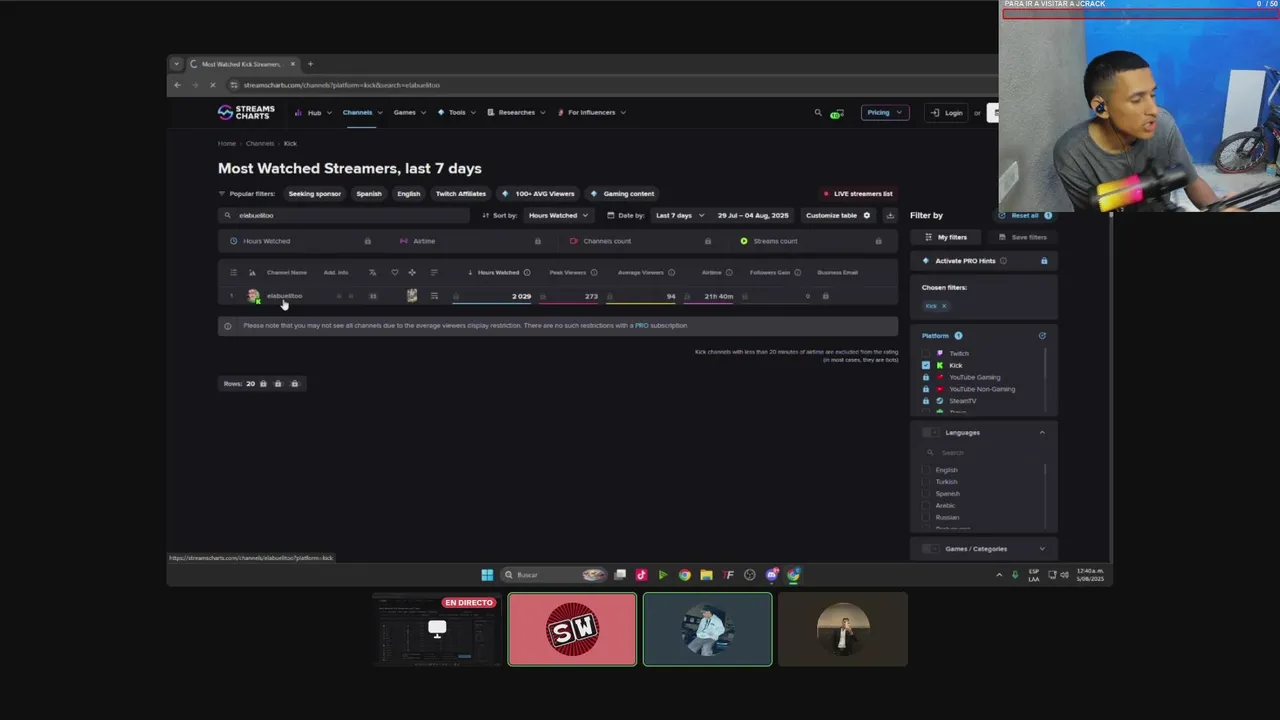Open the green live counter icon in header
This screenshot has height=720, width=1280.
[x=836, y=114]
